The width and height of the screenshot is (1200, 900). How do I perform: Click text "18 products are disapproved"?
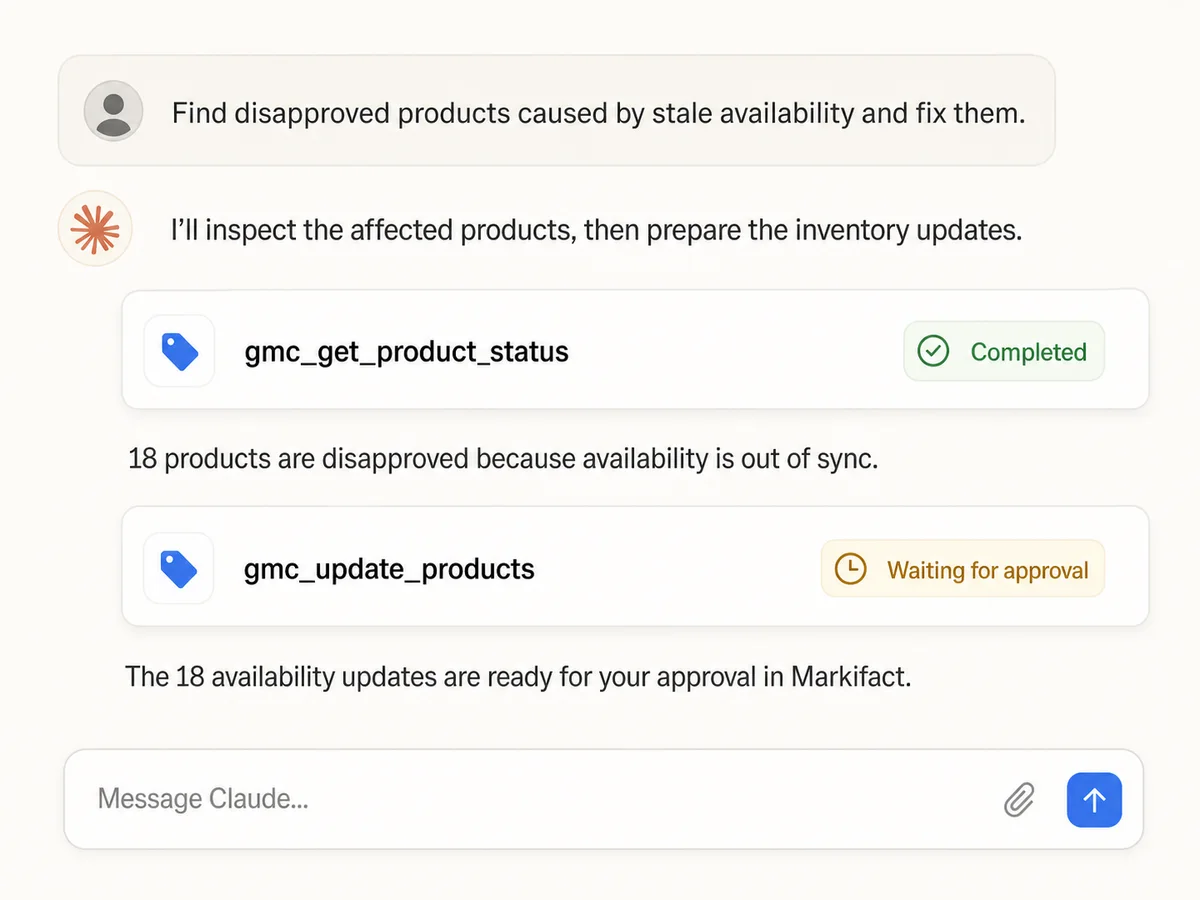[x=298, y=460]
